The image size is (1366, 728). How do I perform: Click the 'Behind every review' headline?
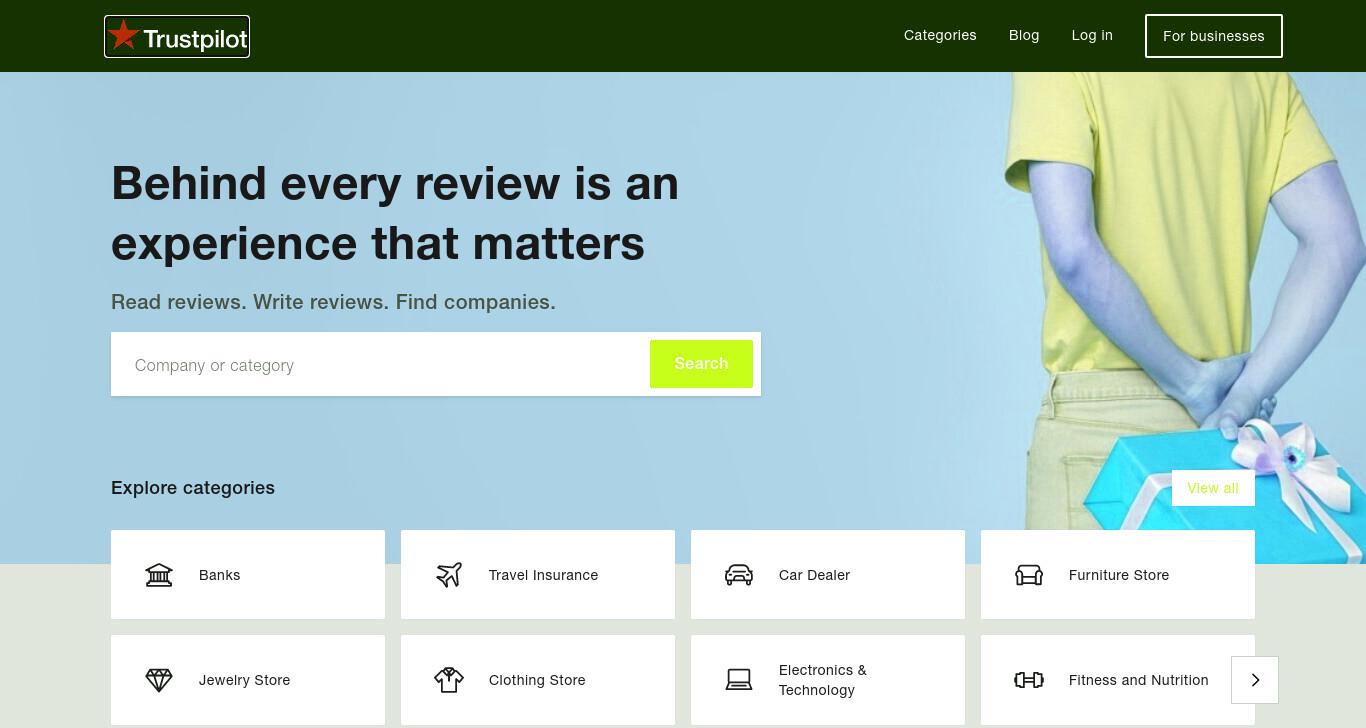pos(395,213)
